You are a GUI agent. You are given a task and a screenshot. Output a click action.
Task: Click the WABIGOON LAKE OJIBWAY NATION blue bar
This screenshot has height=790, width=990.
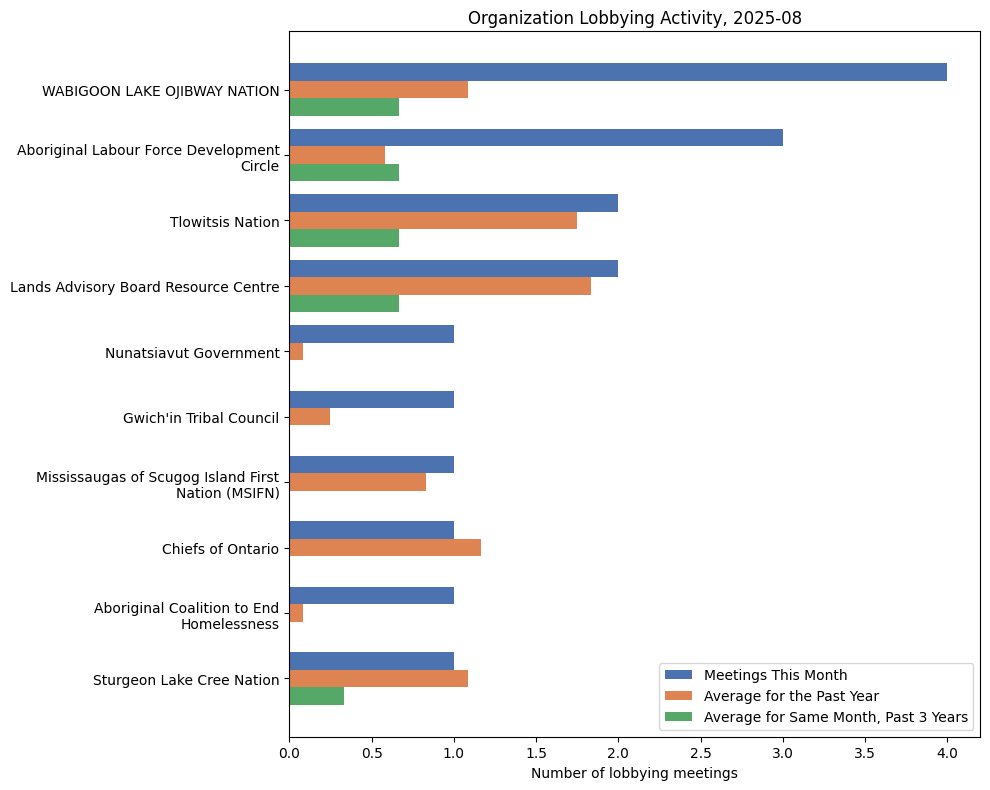click(x=617, y=72)
